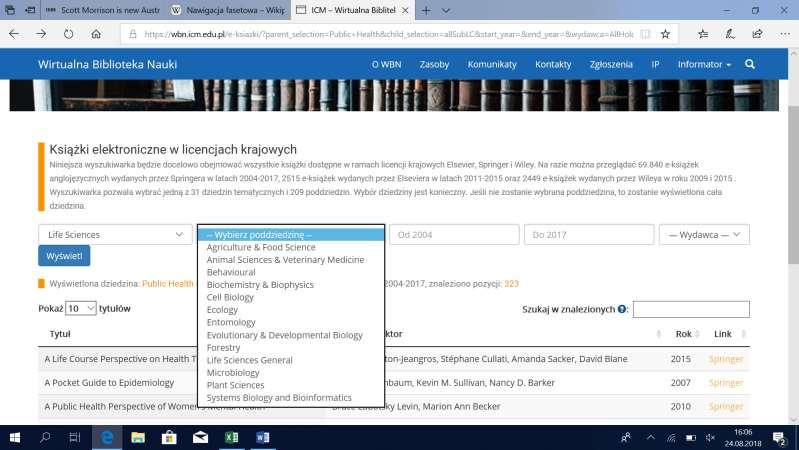Open the Komunikaty menu item
Screen dimensions: 799x450
(492, 64)
